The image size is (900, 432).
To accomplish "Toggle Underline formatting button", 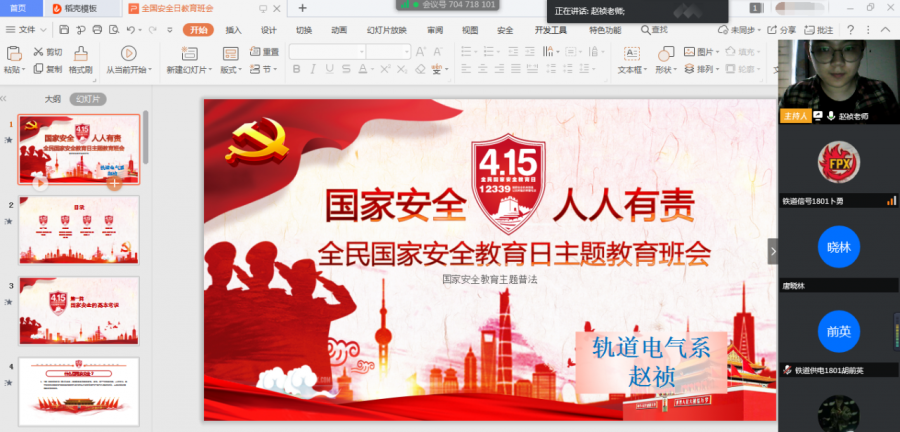I will (x=328, y=69).
